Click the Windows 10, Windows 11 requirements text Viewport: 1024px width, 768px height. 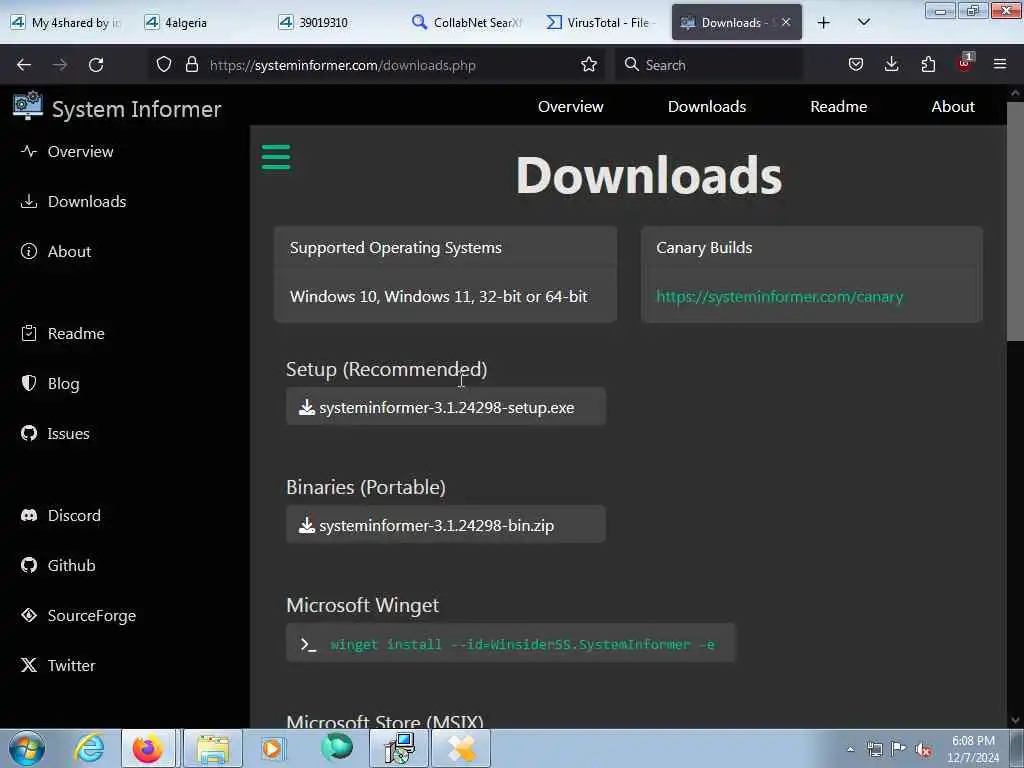point(438,296)
